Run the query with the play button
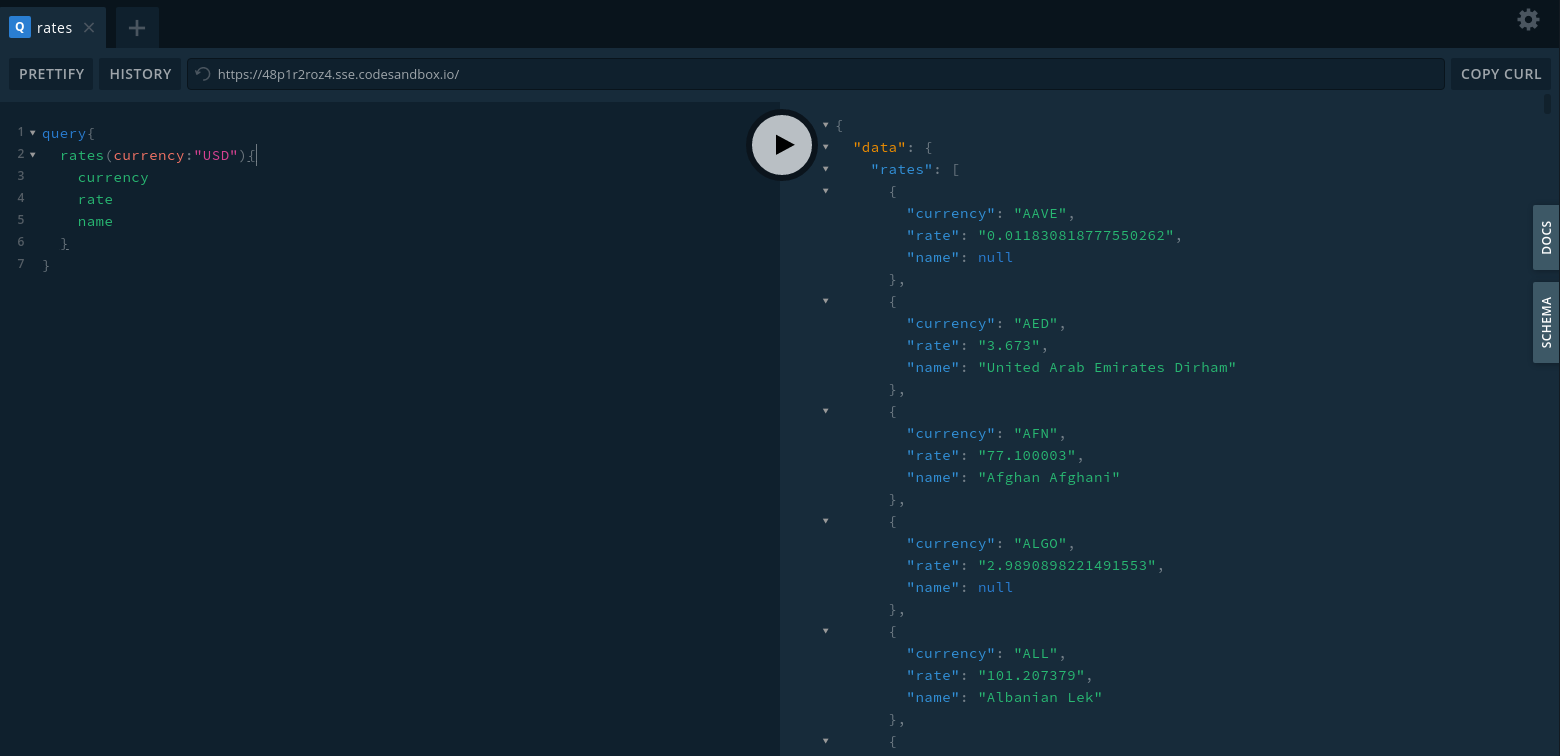Screen dimensions: 1560x756 (783, 145)
